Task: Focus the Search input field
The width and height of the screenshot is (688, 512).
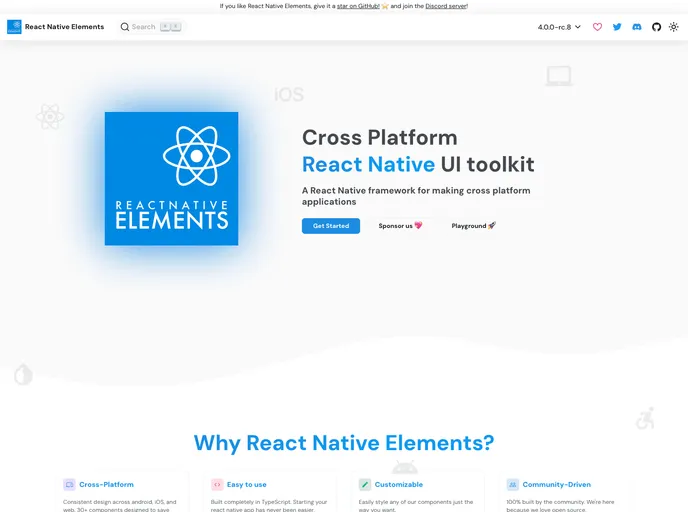Action: (x=151, y=27)
